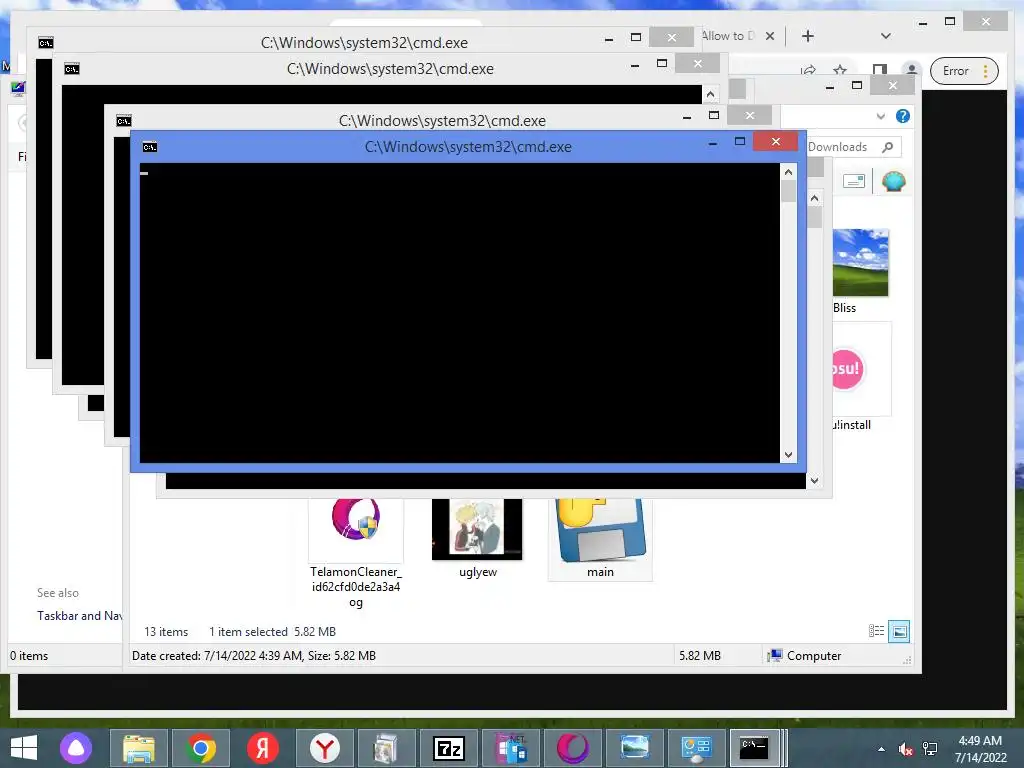Open the front cmd window system menu icon
The width and height of the screenshot is (1024, 768).
(150, 147)
